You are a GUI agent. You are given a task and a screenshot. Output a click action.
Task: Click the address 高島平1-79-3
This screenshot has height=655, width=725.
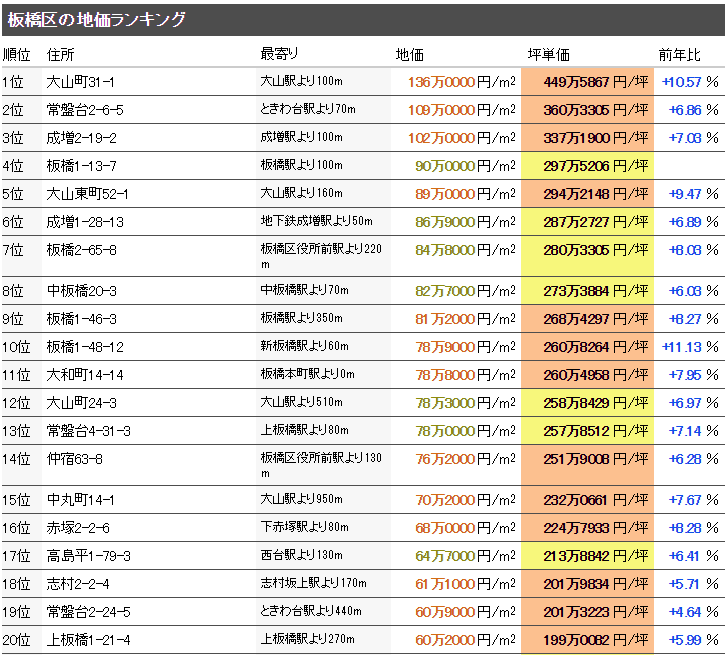[x=88, y=556]
